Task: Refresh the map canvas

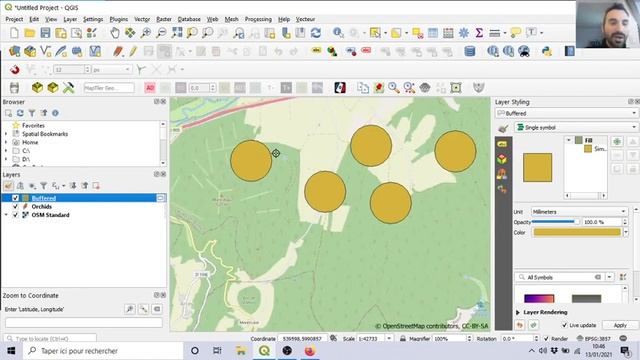Action: click(316, 33)
